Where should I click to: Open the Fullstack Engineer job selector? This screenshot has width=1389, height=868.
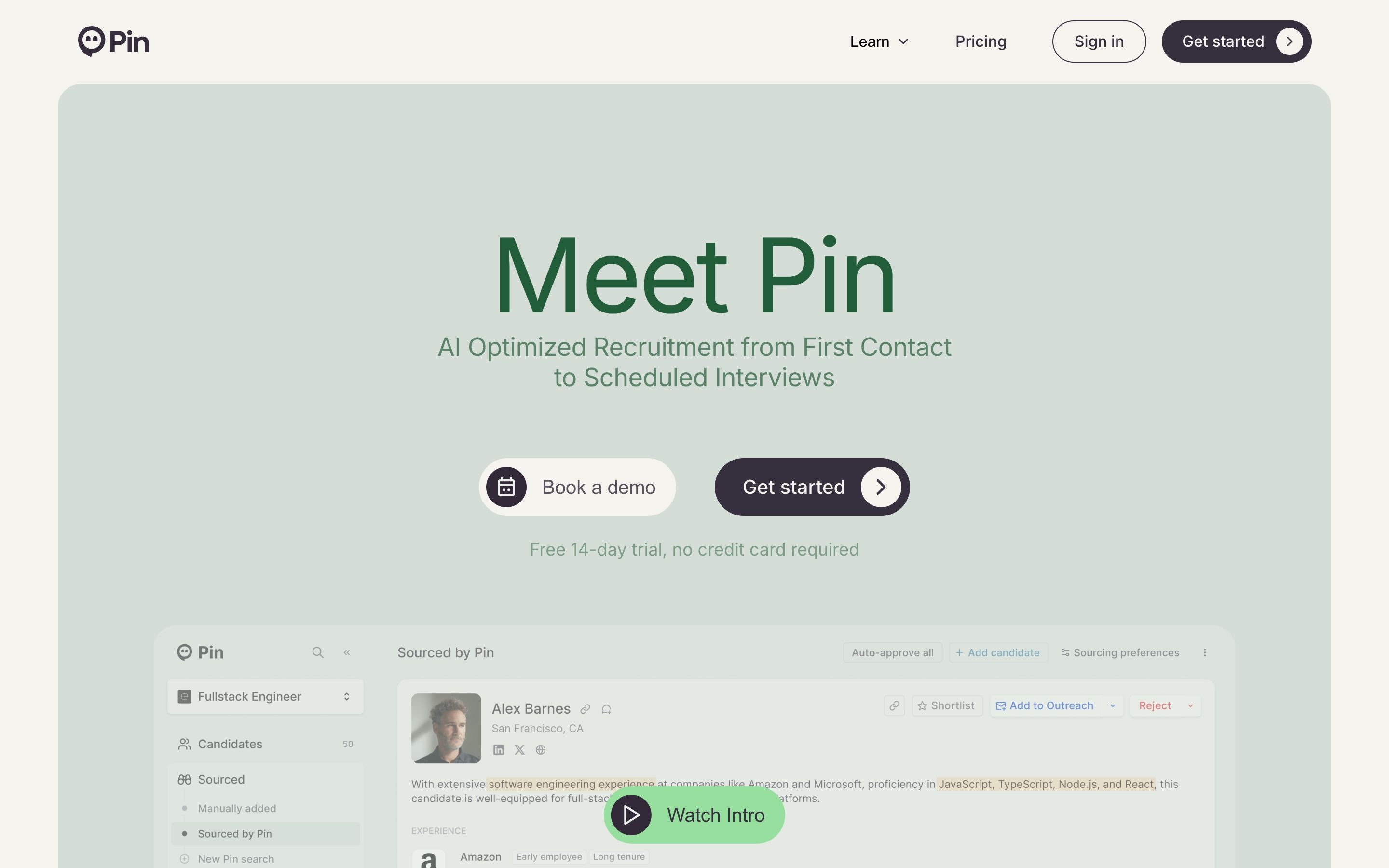pyautogui.click(x=265, y=696)
